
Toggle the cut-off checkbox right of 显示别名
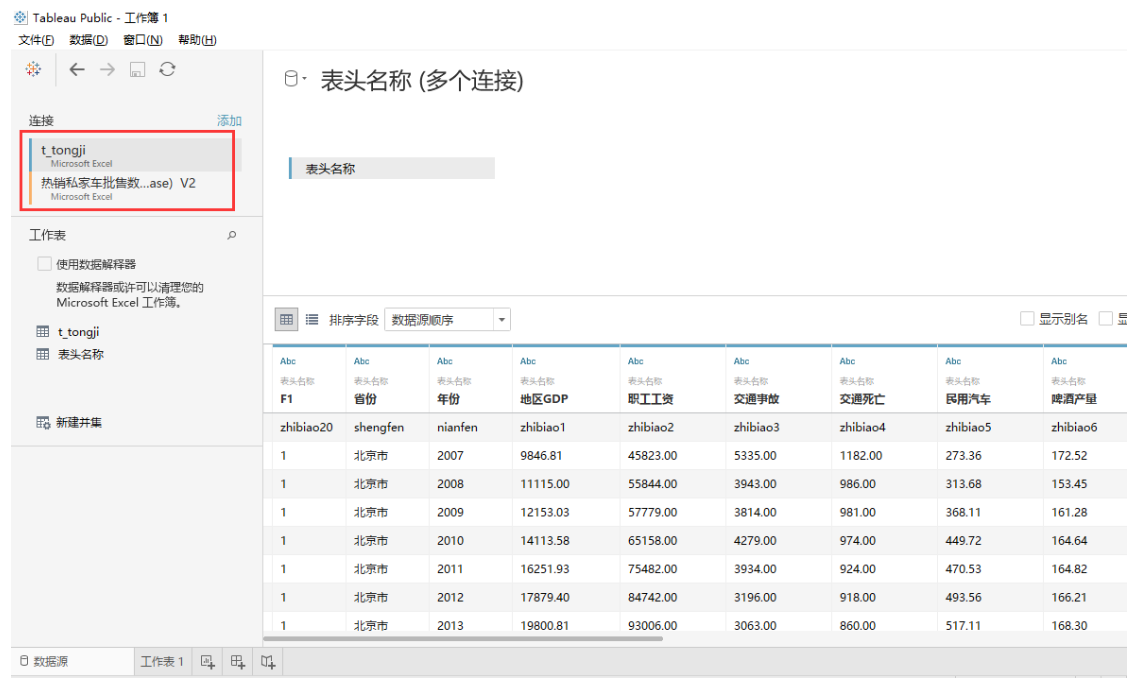tap(1105, 319)
